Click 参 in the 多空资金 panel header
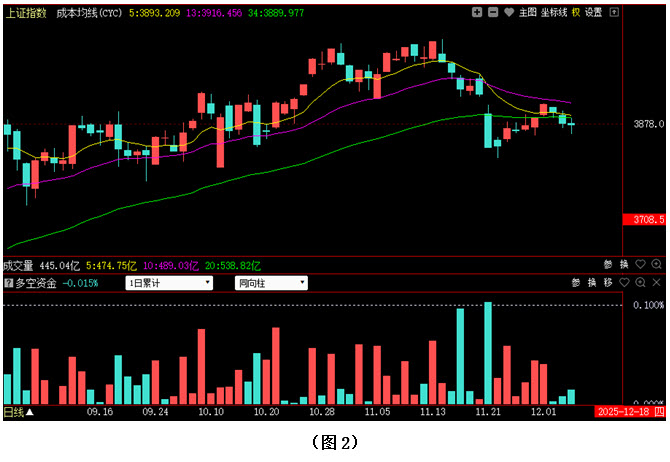670x462 pixels. [x=576, y=283]
